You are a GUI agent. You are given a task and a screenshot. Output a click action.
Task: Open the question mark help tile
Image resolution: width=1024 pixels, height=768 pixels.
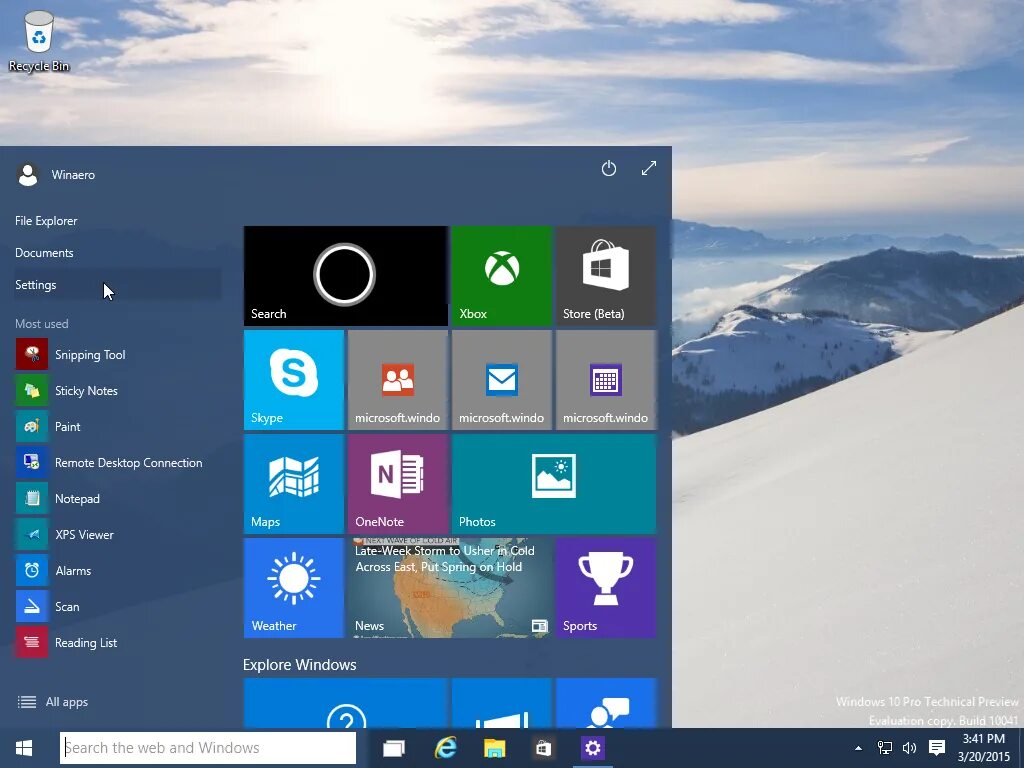coord(345,703)
